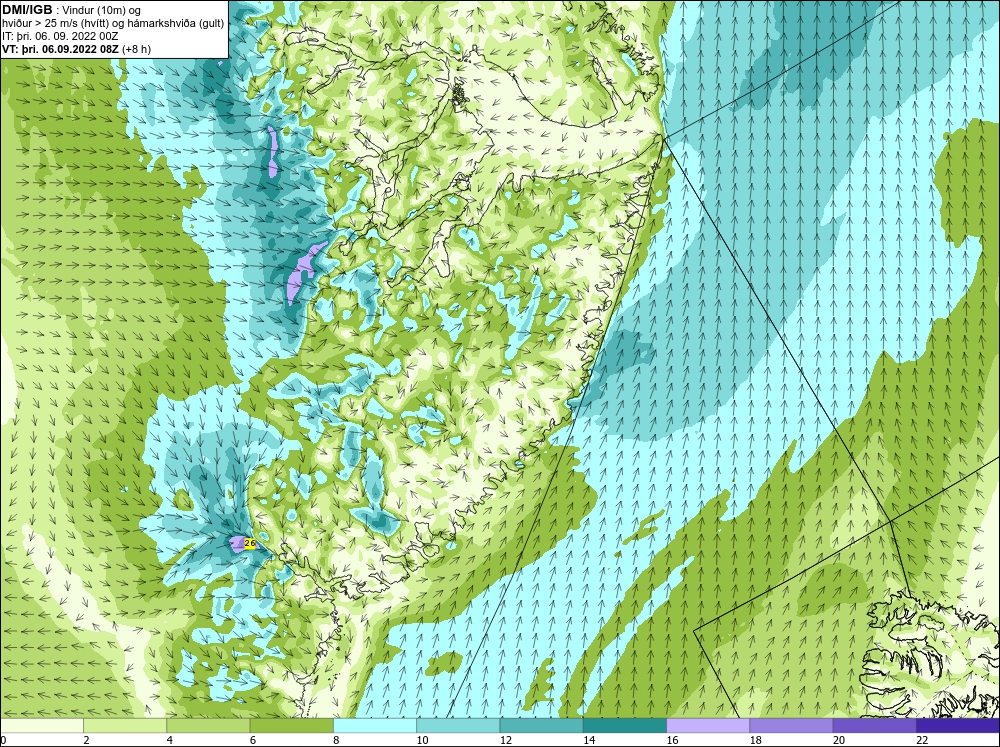Click the legend scale value 6
1000x747 pixels.
253,740
